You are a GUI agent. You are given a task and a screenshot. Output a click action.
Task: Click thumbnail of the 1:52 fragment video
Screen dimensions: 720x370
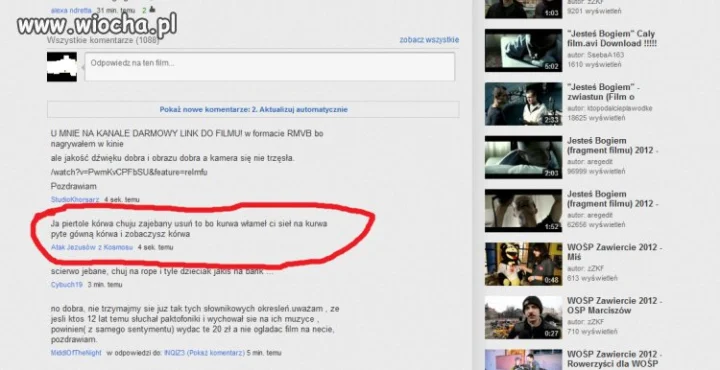point(523,211)
